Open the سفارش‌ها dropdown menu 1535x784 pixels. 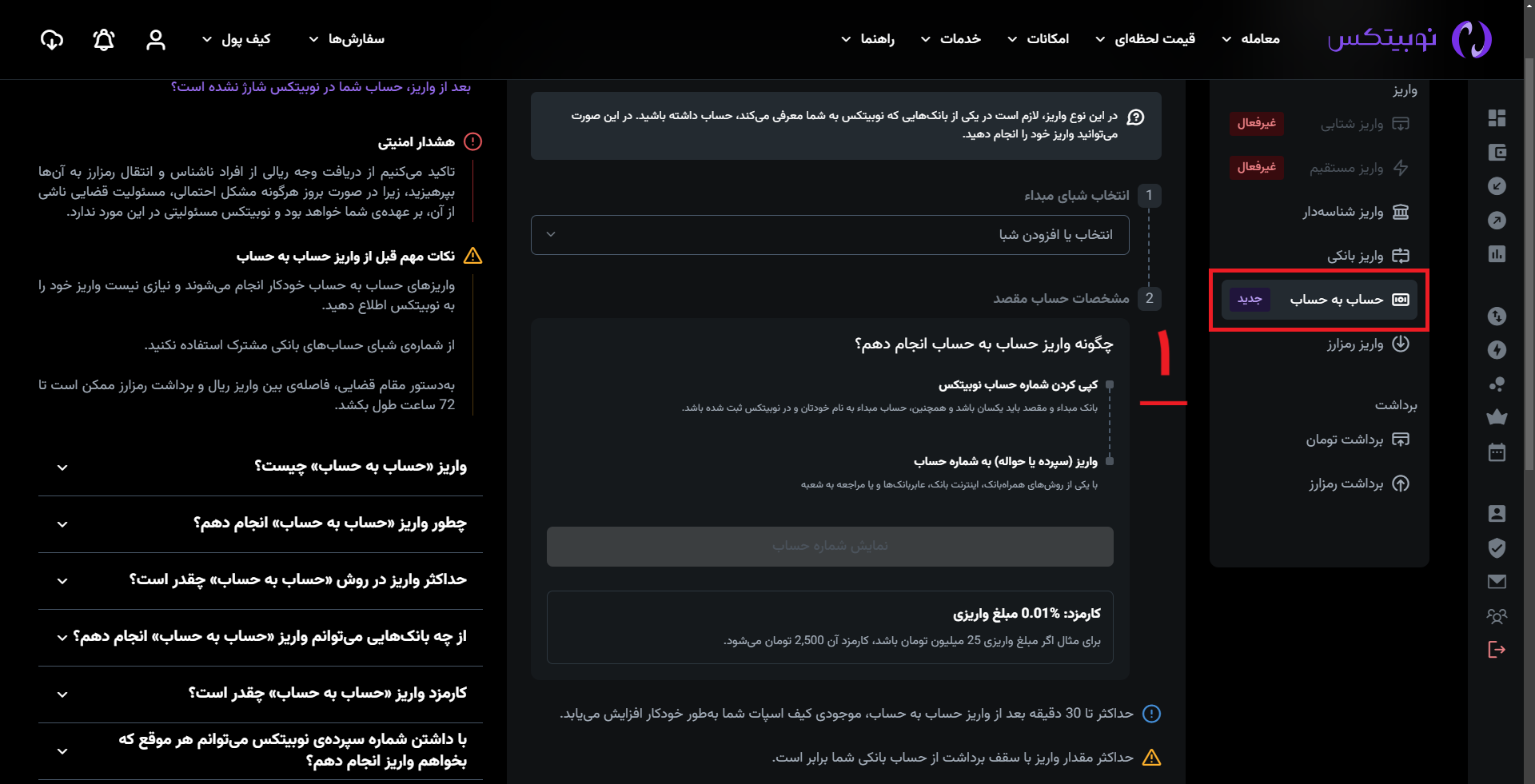tap(346, 39)
